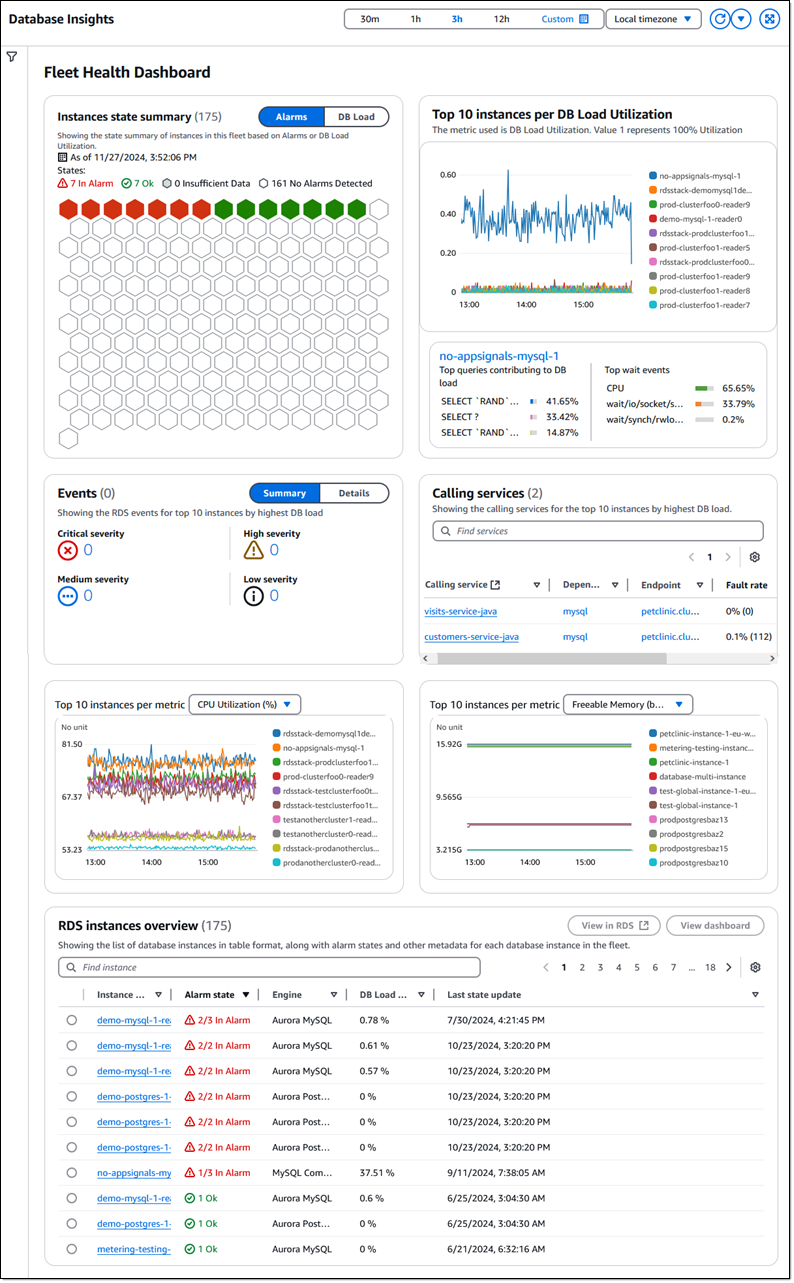Select radio for demo-mysql-1 row with 1 Ok

(x=71, y=1198)
